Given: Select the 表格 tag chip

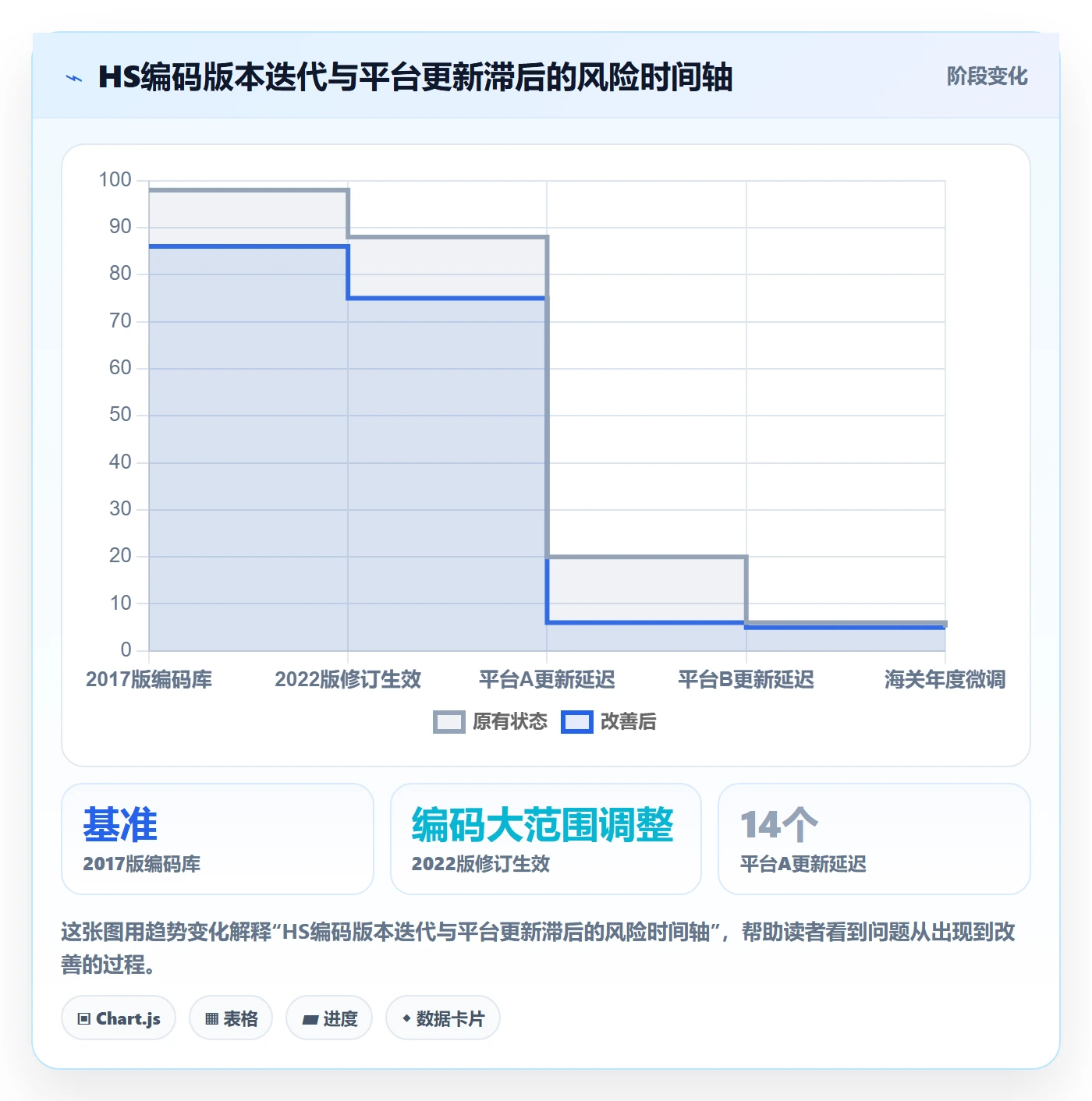Looking at the screenshot, I should pyautogui.click(x=231, y=1018).
